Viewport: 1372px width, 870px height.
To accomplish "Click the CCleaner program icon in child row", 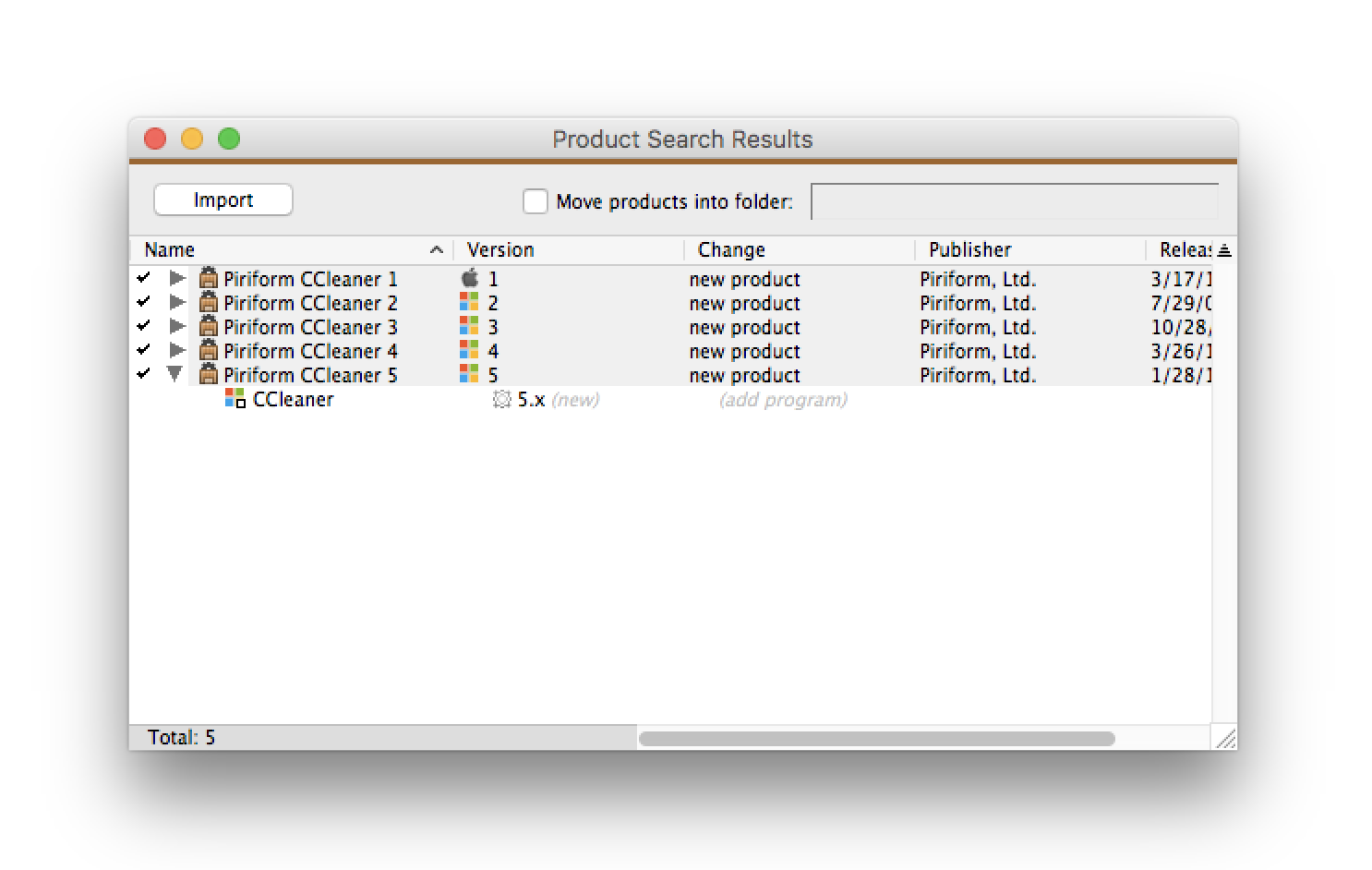I will (x=235, y=399).
